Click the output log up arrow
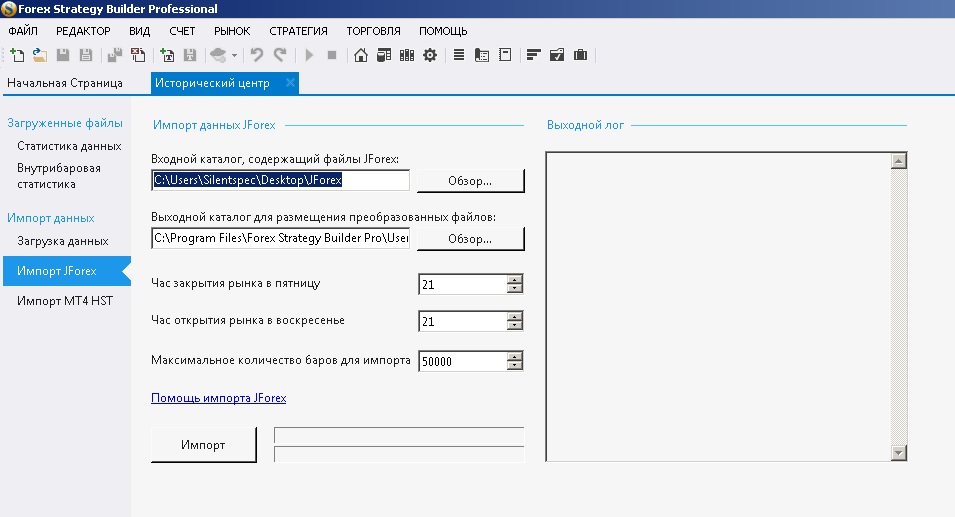Viewport: 955px width, 517px height. pyautogui.click(x=898, y=161)
